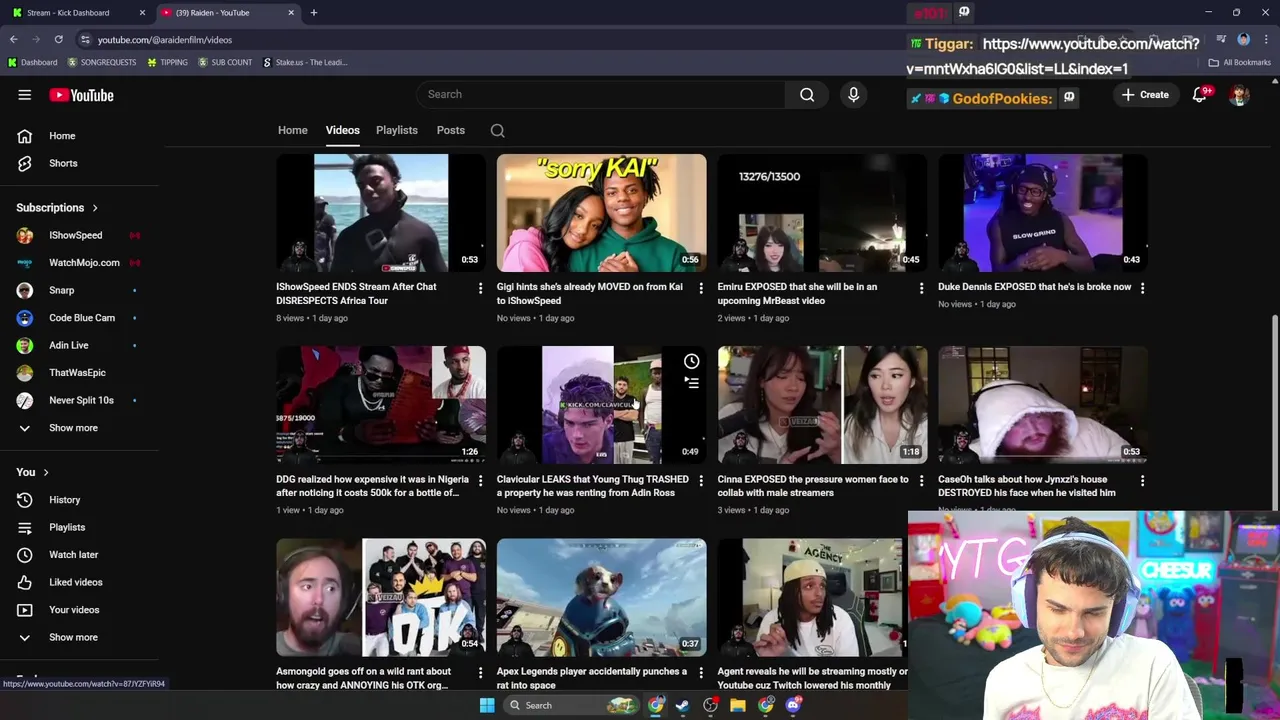Open the Cinna EXPOSED video thumbnail
1280x720 pixels.
(x=822, y=405)
